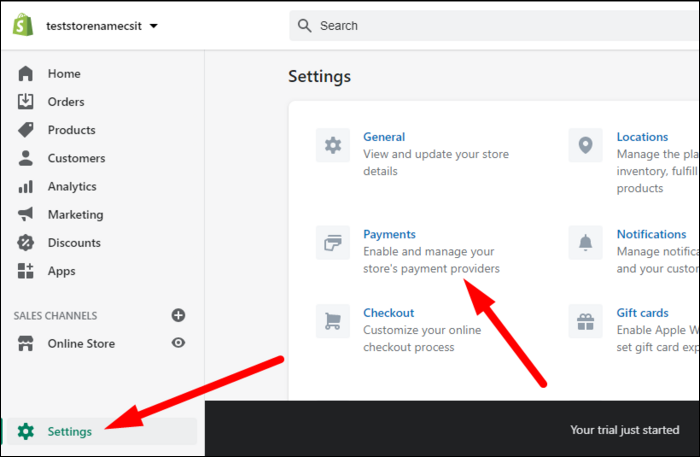Click the Customers person icon
Viewport: 700px width, 457px height.
tap(26, 158)
